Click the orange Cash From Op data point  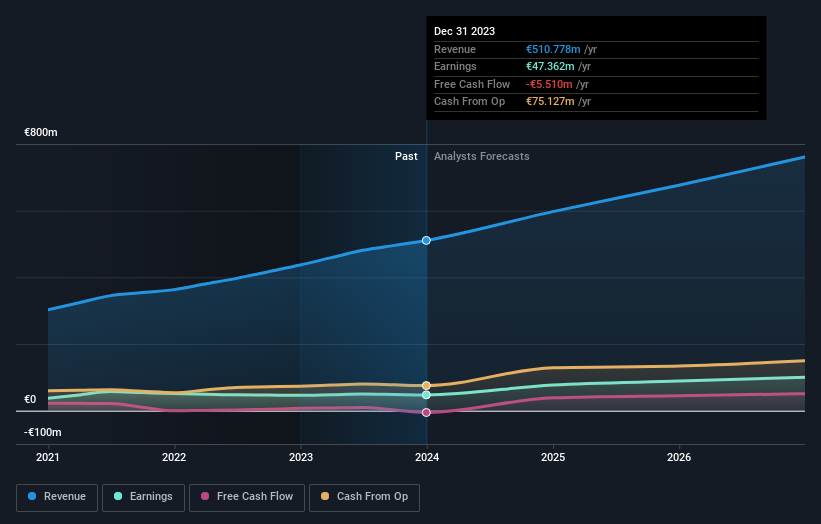click(x=426, y=386)
